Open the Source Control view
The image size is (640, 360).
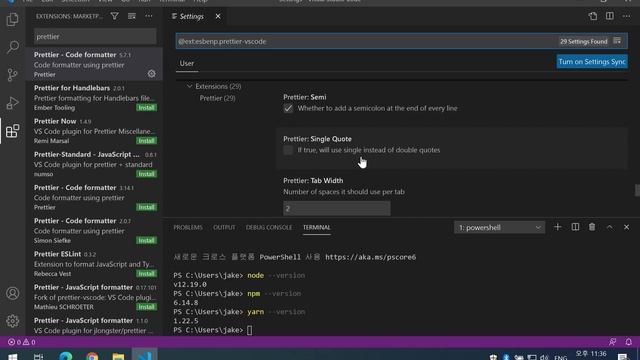pyautogui.click(x=12, y=75)
